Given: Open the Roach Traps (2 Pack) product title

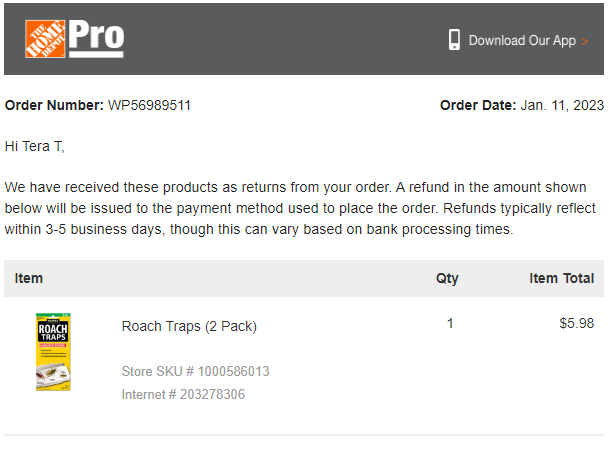Looking at the screenshot, I should 189,326.
